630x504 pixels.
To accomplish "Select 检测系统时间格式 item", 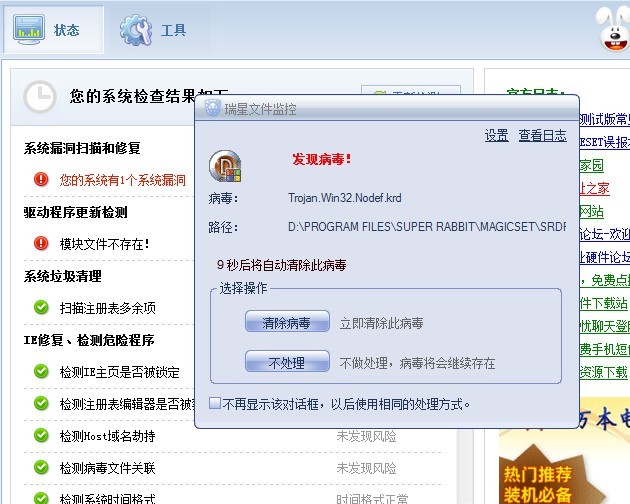I will (x=107, y=499).
